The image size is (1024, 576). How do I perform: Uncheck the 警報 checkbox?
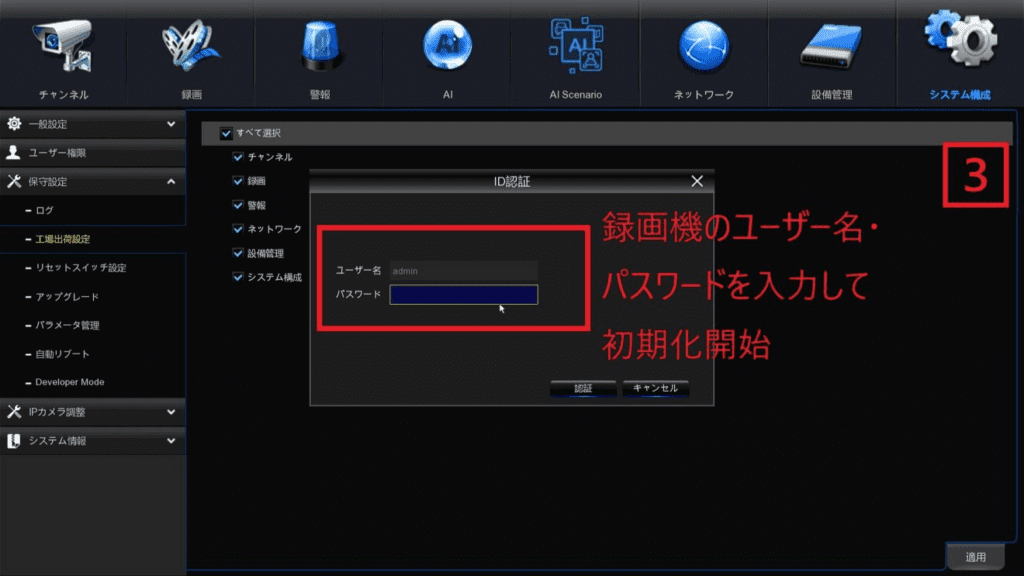(238, 205)
